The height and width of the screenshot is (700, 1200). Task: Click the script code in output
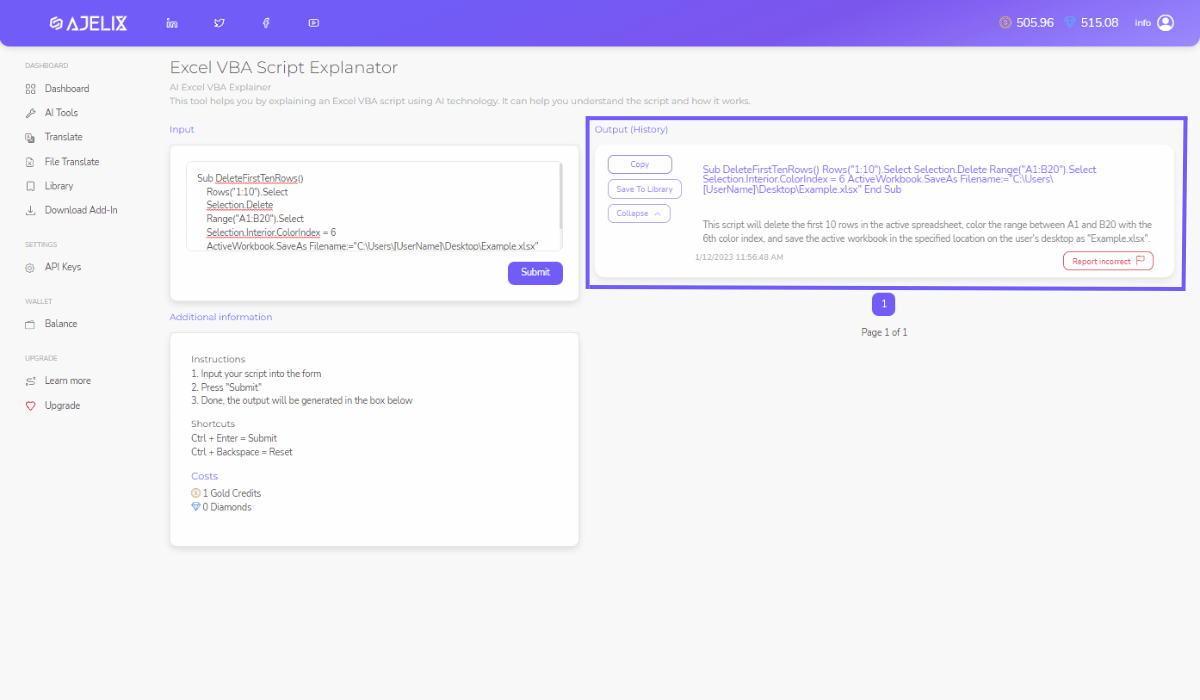[900, 179]
